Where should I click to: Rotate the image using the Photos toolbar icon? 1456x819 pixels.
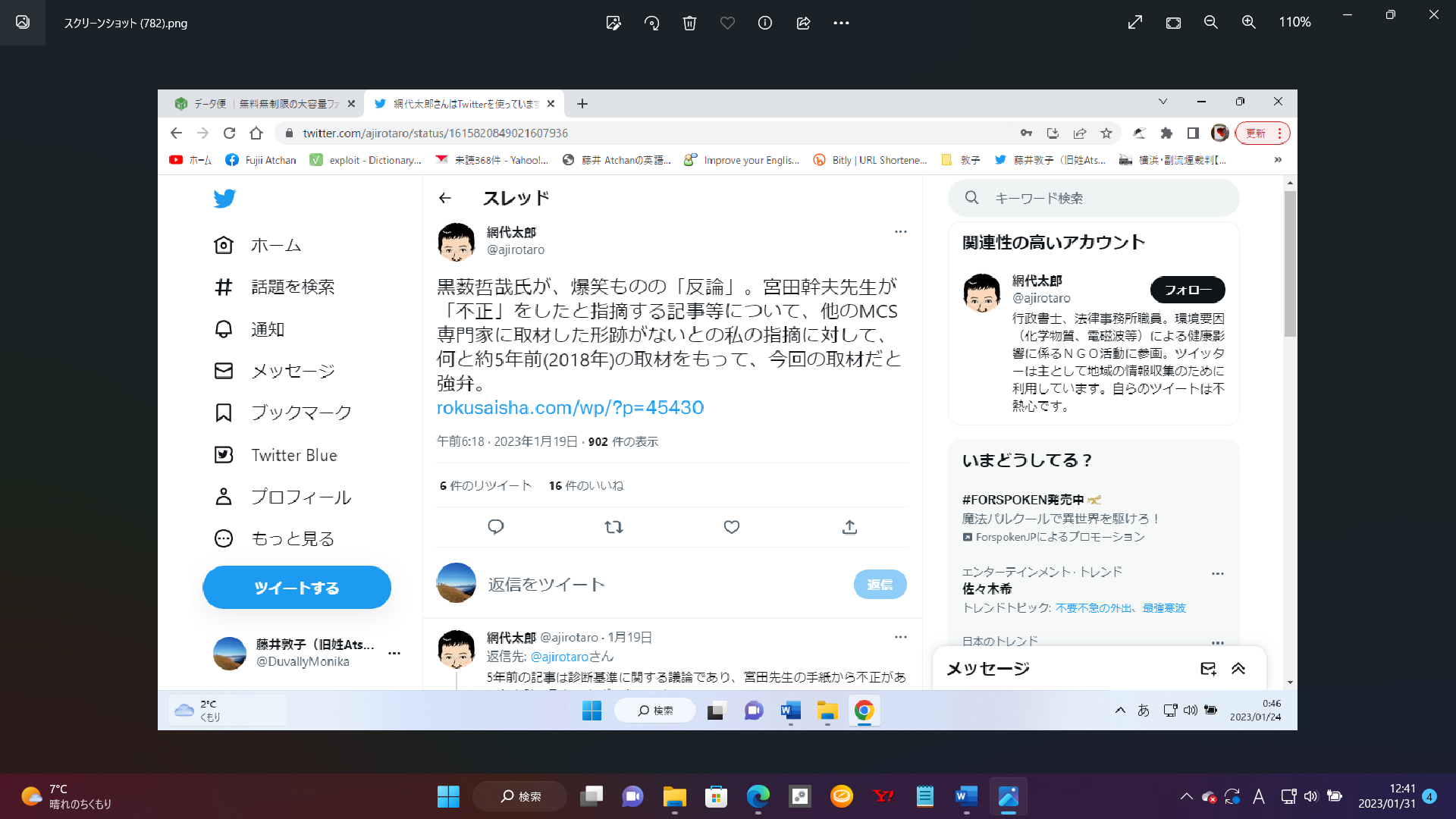coord(651,23)
